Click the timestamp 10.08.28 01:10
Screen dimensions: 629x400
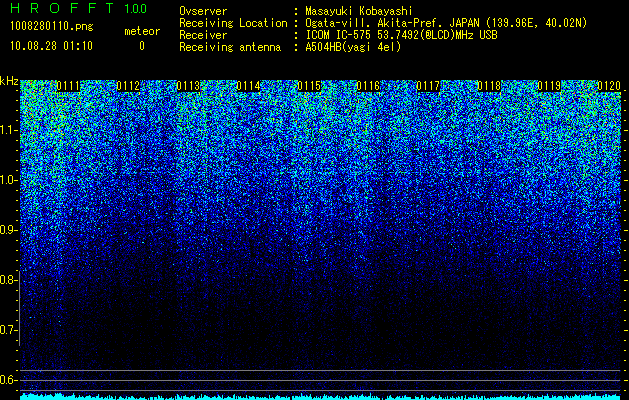(x=51, y=46)
